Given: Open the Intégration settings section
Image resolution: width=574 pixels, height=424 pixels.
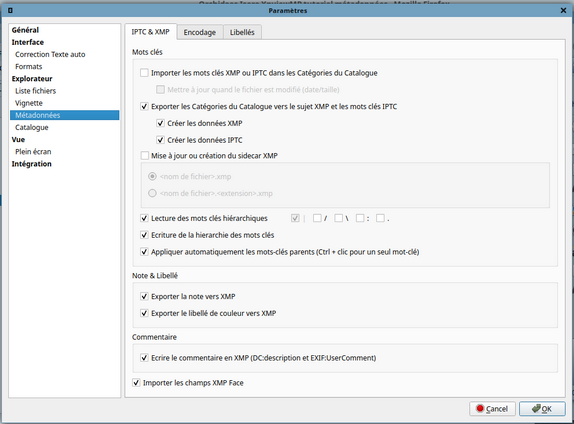Looking at the screenshot, I should (x=31, y=164).
